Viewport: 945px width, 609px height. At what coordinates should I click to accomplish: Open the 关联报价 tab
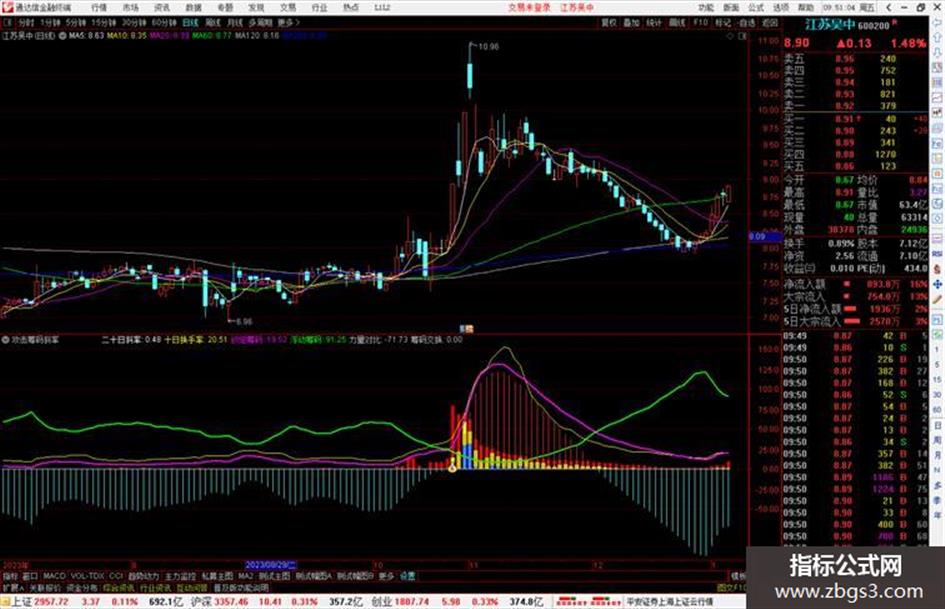(x=45, y=588)
